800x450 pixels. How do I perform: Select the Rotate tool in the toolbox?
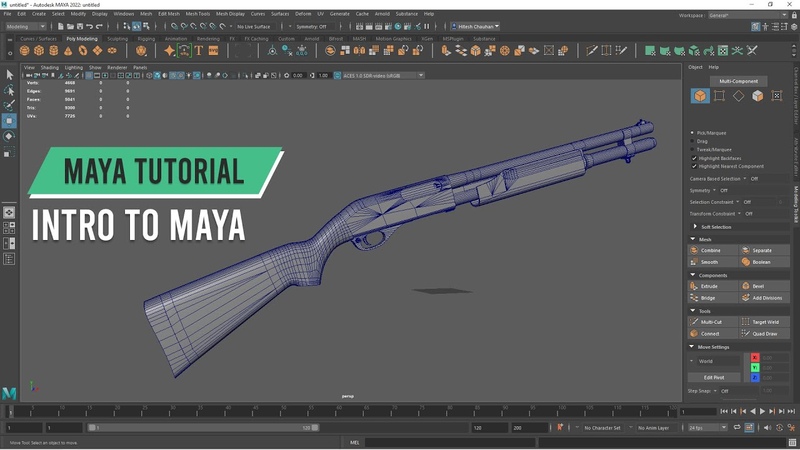(x=9, y=136)
